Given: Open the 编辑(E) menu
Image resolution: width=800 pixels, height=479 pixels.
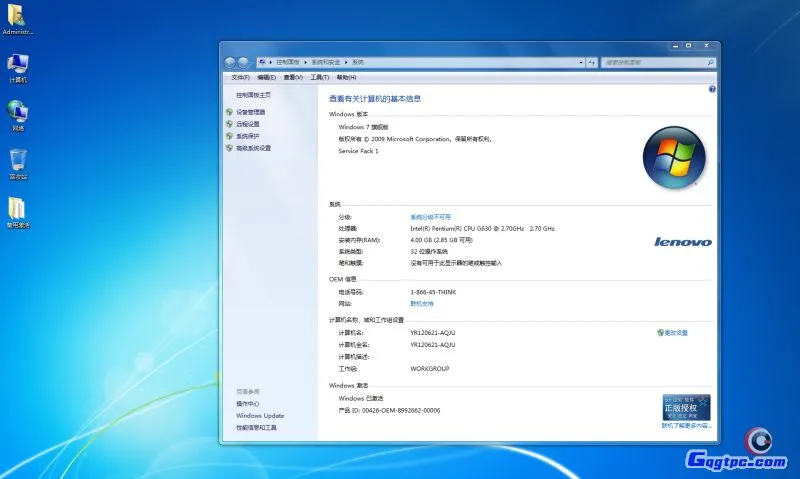Looking at the screenshot, I should (266, 78).
